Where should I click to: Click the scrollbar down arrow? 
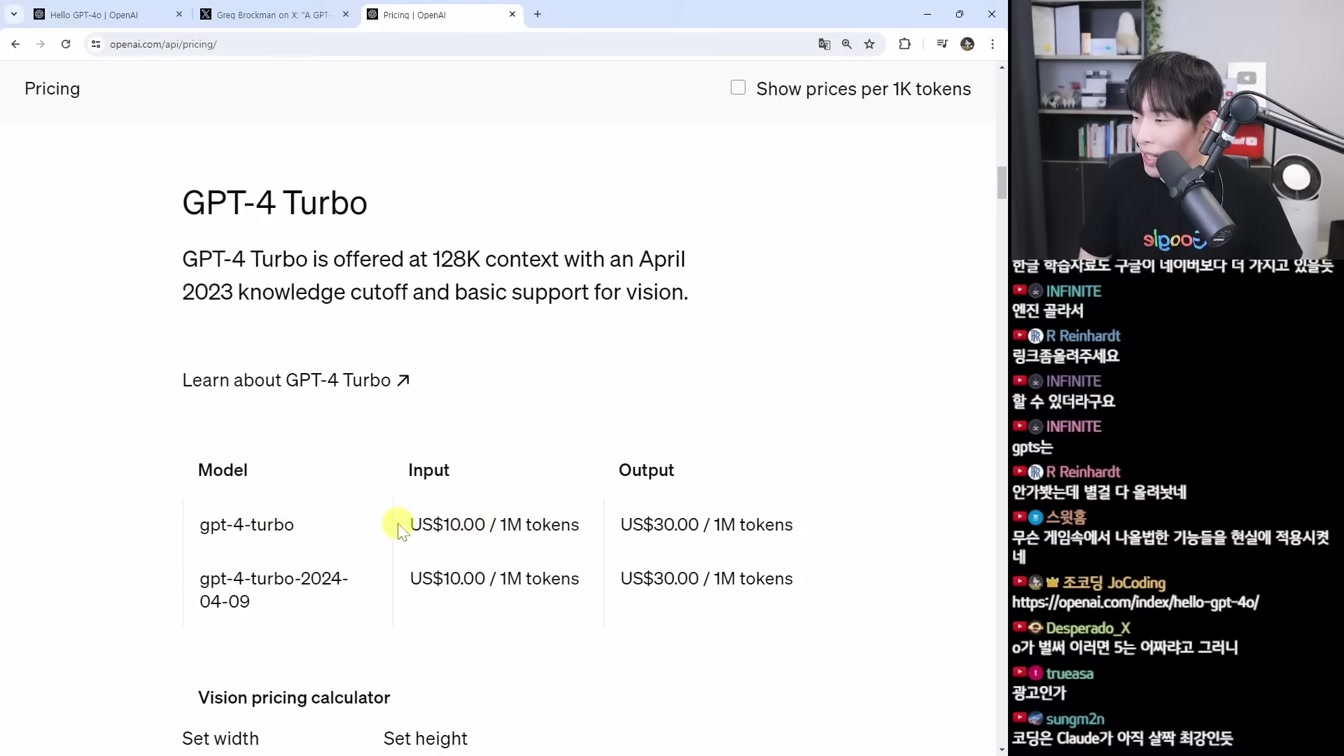1002,749
